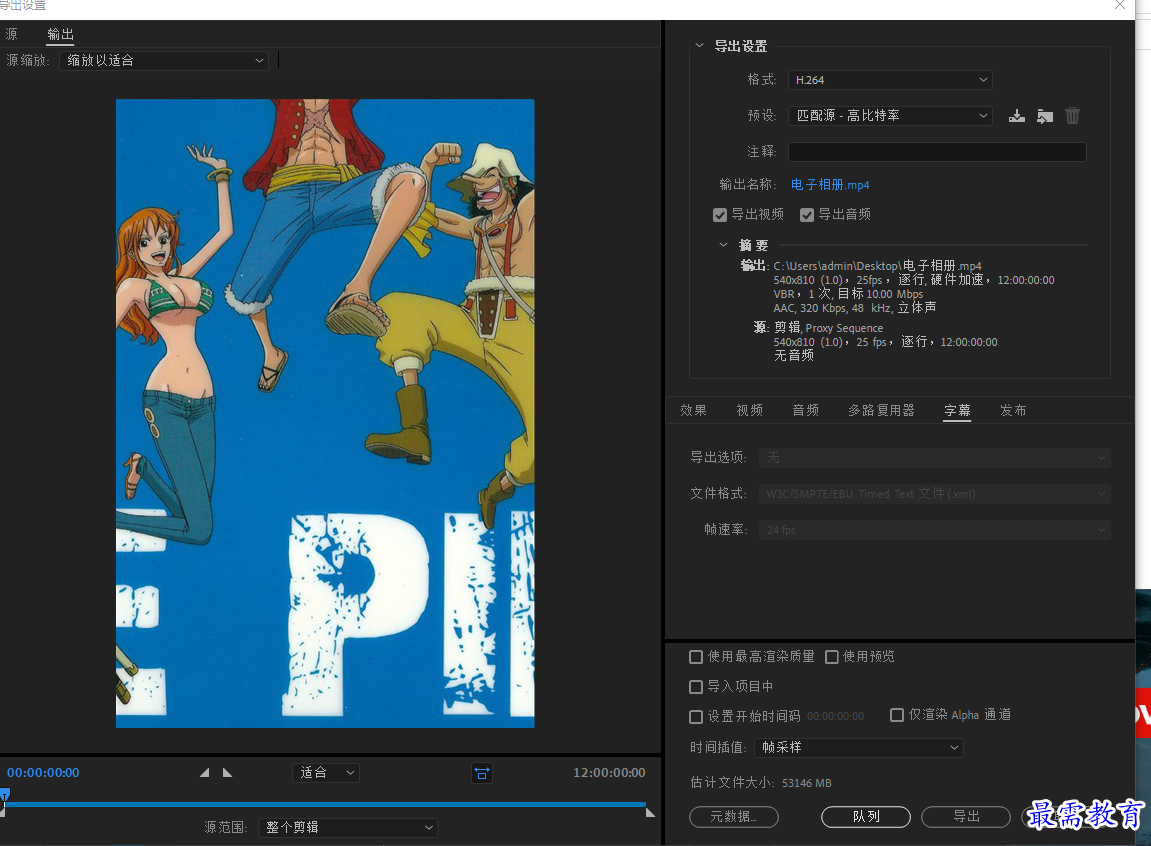Click the 电子相册.mp4 output name link
The image size is (1151, 846).
[x=829, y=185]
